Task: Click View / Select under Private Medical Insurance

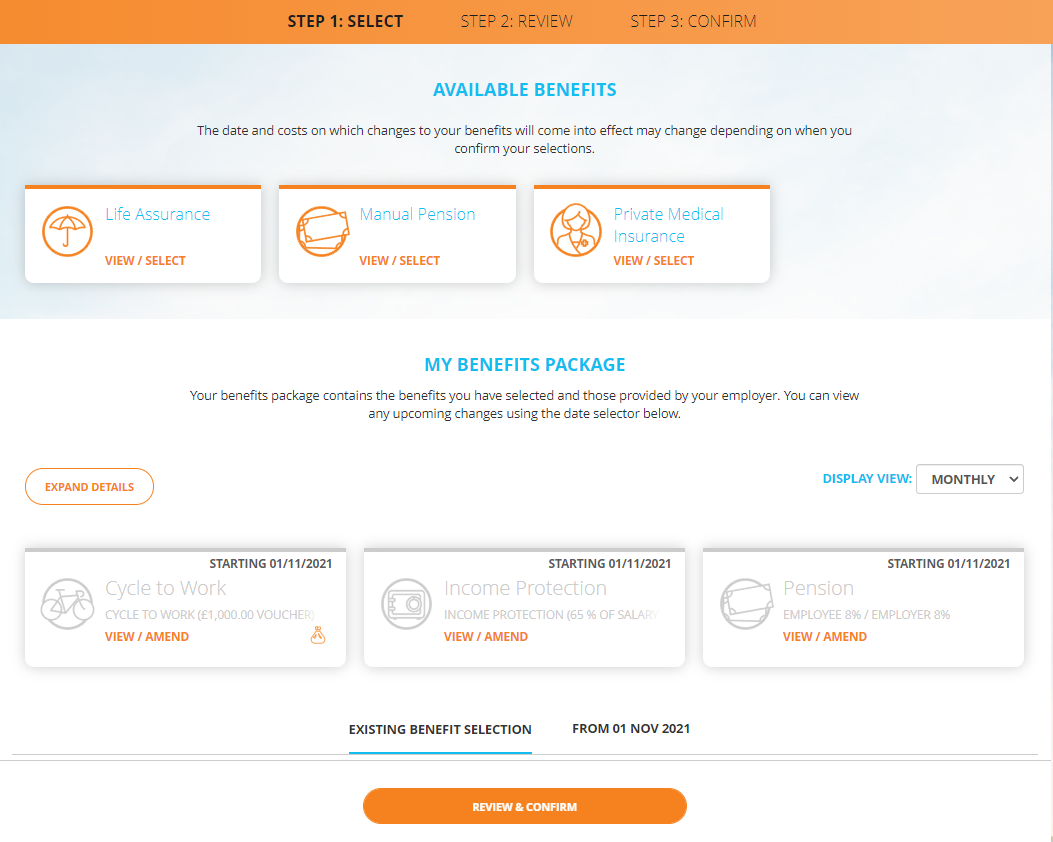Action: coord(653,261)
